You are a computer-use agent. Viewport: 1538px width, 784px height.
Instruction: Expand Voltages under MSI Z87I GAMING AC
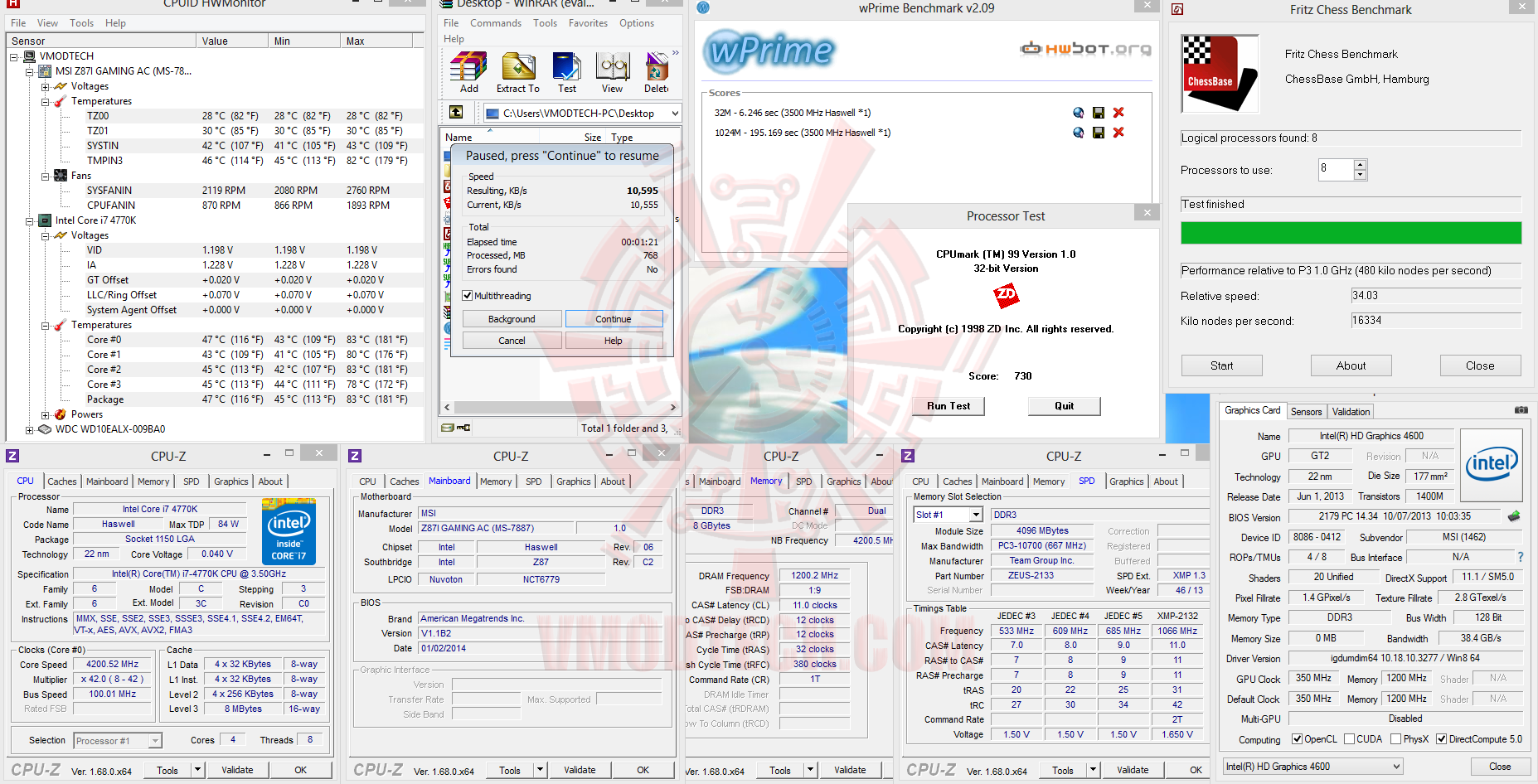[x=45, y=86]
